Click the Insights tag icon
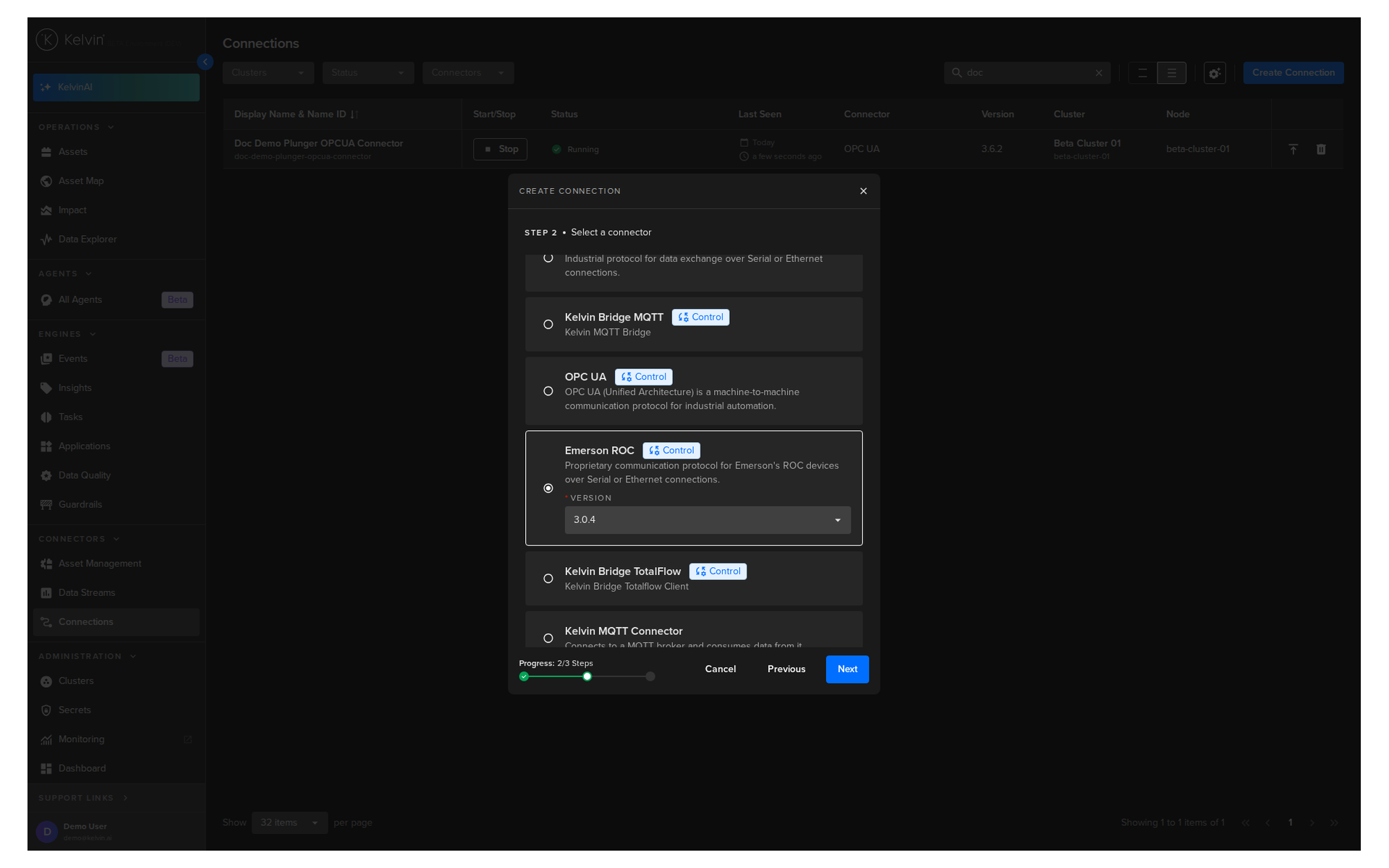This screenshot has width=1389, height=868. click(46, 388)
